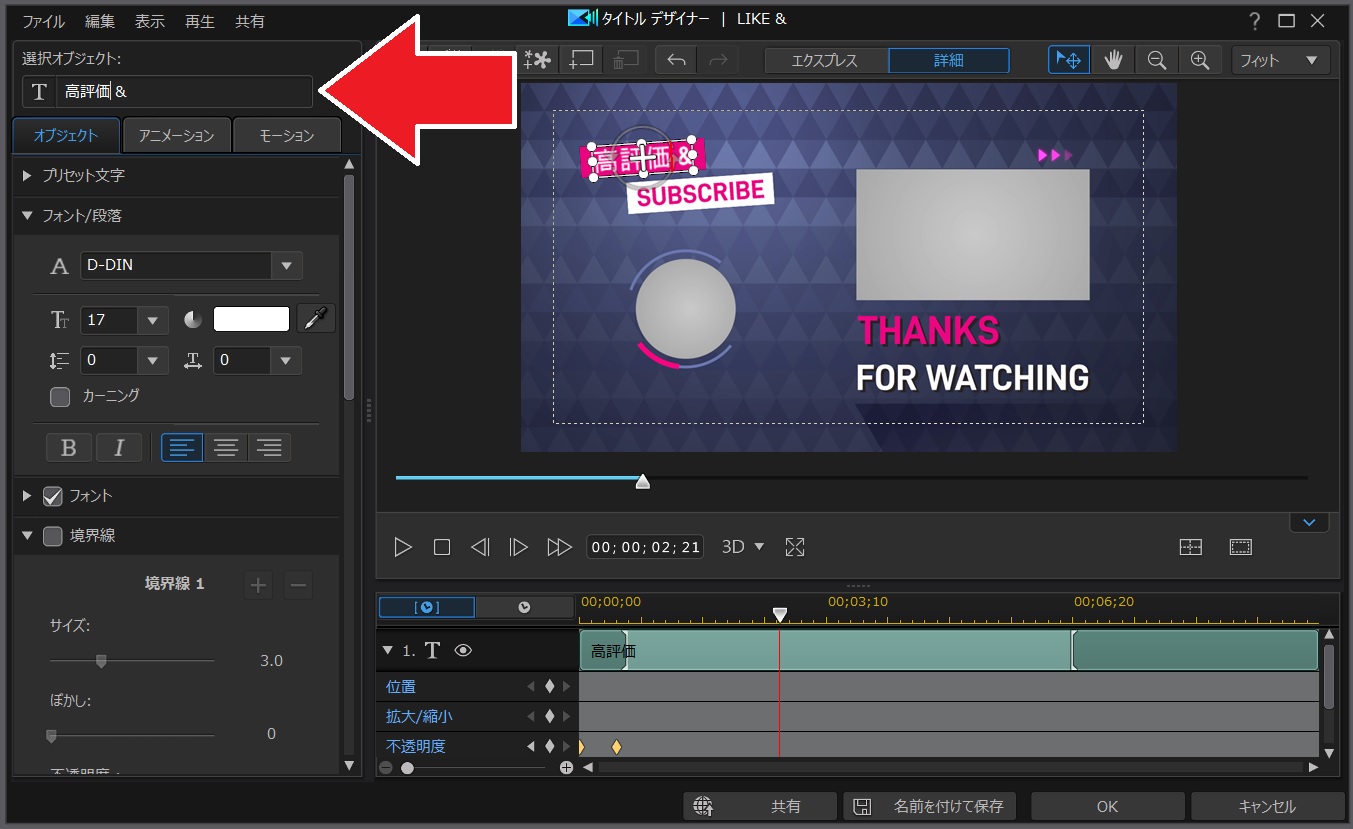Uncheck the フォント checkbox
This screenshot has height=829, width=1353.
click(53, 496)
